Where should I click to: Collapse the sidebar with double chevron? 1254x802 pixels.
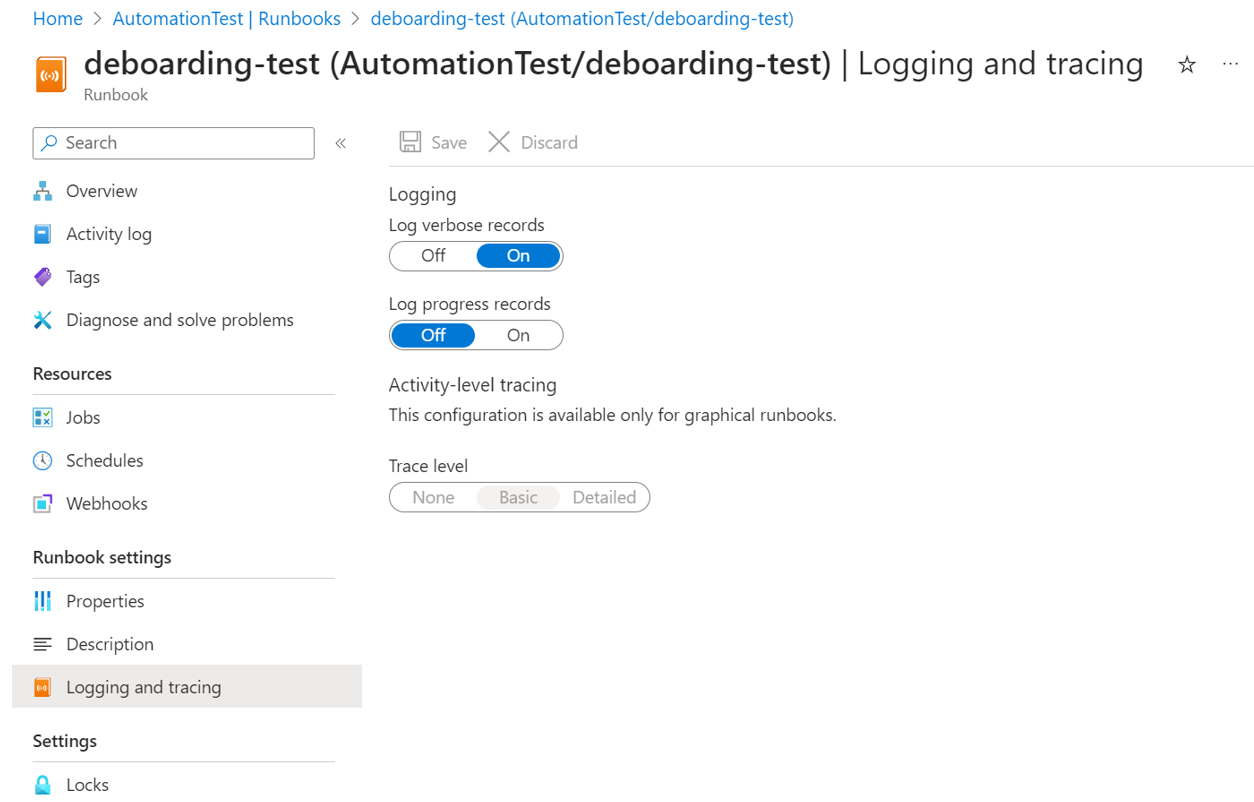pos(341,143)
